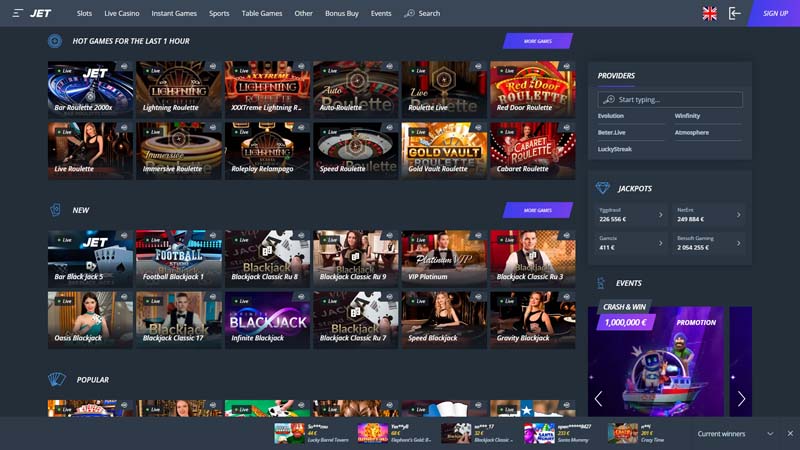The image size is (800, 450).
Task: Open Immersive Roulette game thumbnail
Action: tap(179, 151)
